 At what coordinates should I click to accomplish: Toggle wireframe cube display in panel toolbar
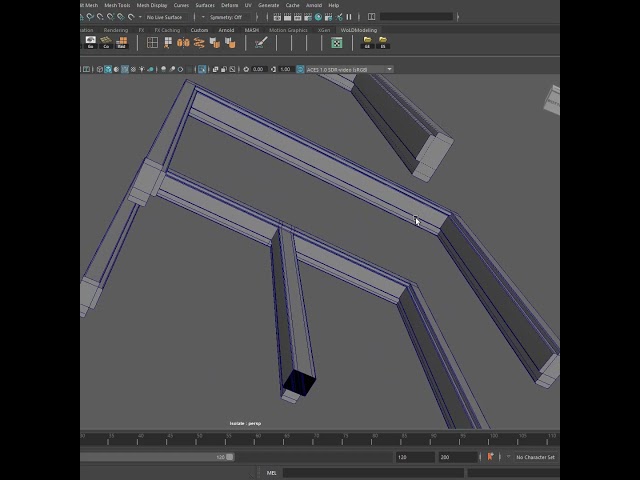coord(100,69)
